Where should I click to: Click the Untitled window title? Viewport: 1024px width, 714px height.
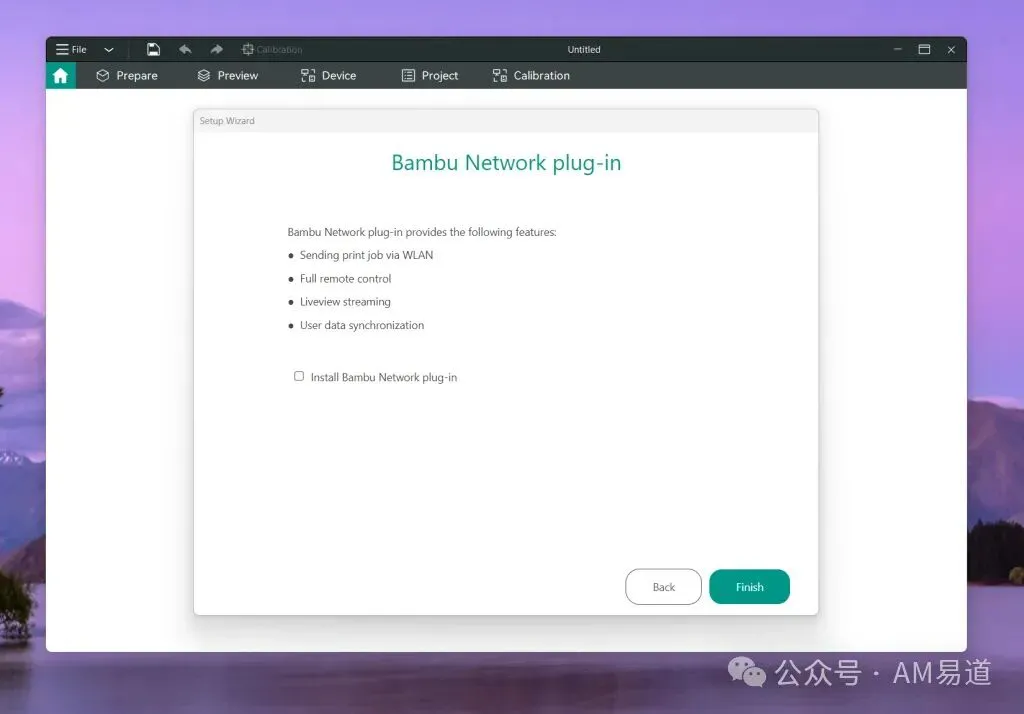[584, 50]
